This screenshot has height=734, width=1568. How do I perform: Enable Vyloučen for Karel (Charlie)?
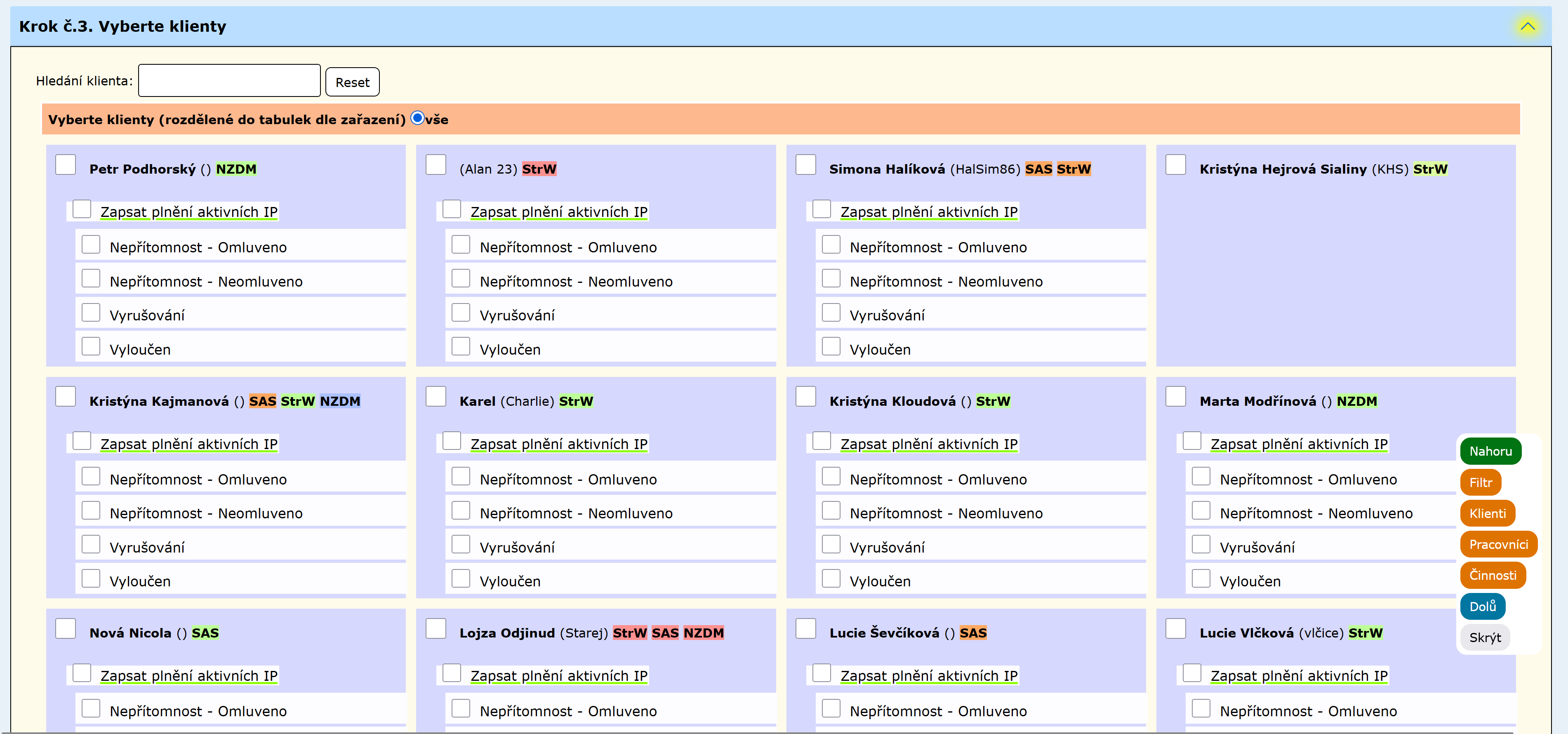[461, 578]
